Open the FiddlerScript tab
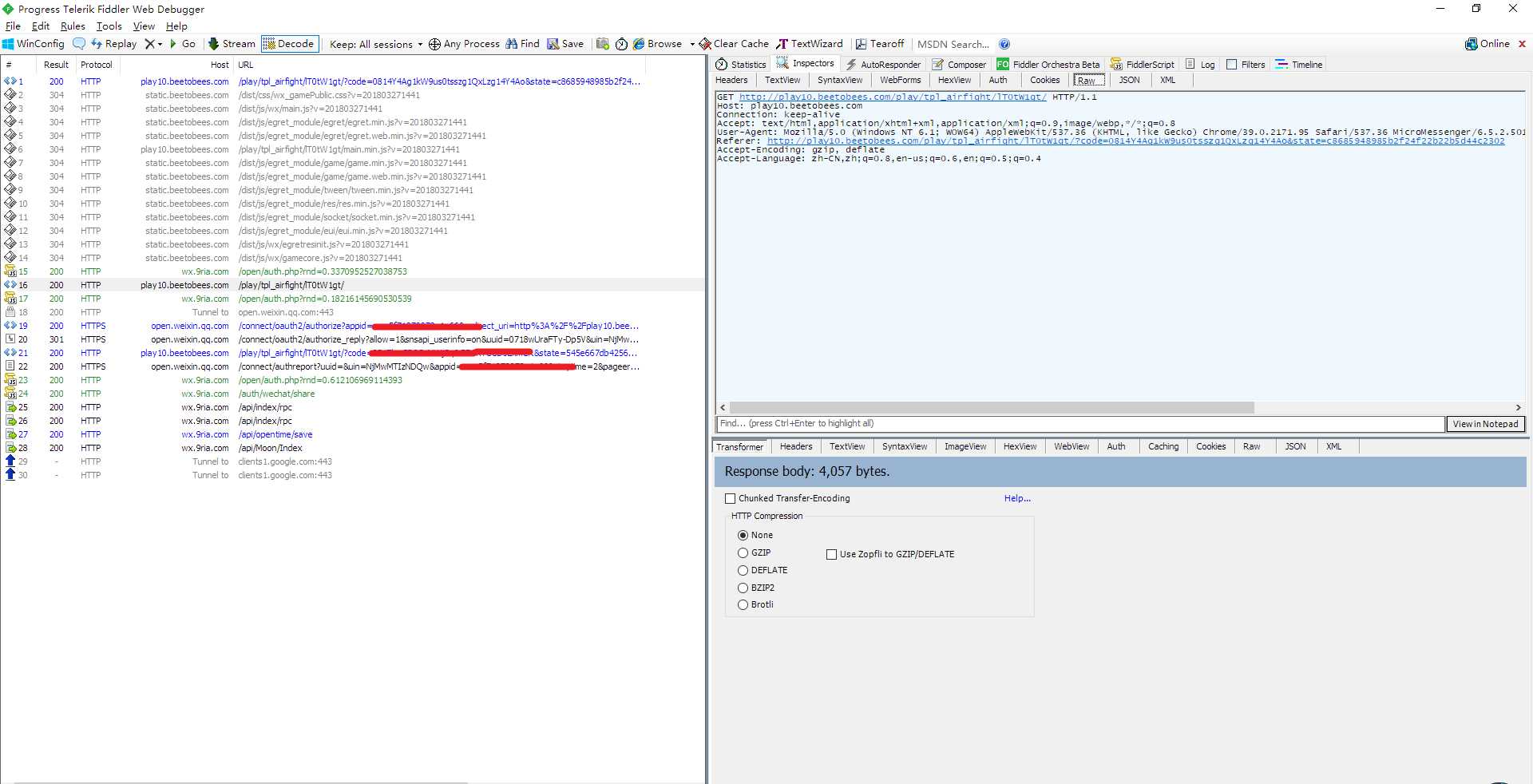 point(1142,64)
